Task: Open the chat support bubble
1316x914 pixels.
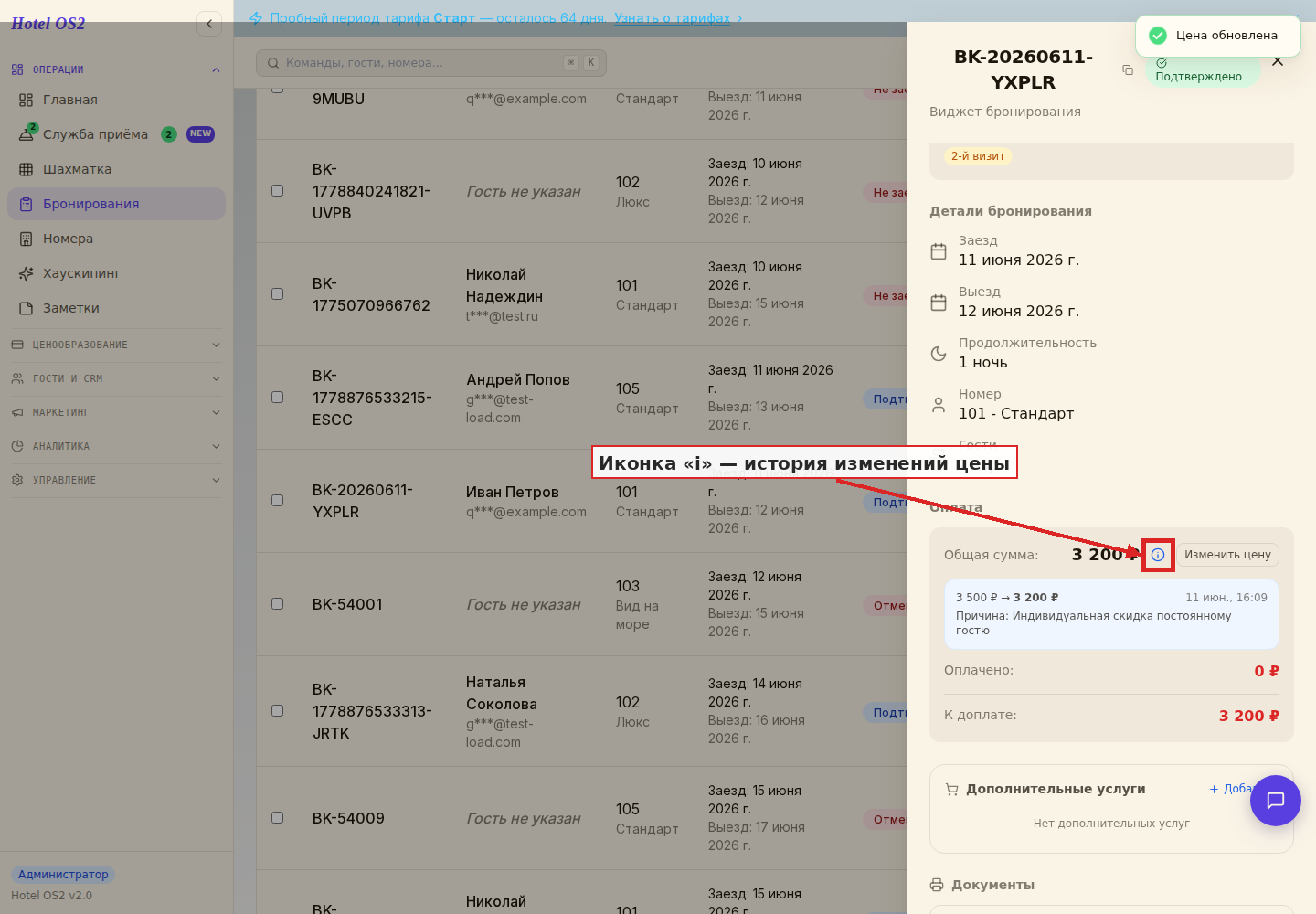Action: pyautogui.click(x=1276, y=801)
